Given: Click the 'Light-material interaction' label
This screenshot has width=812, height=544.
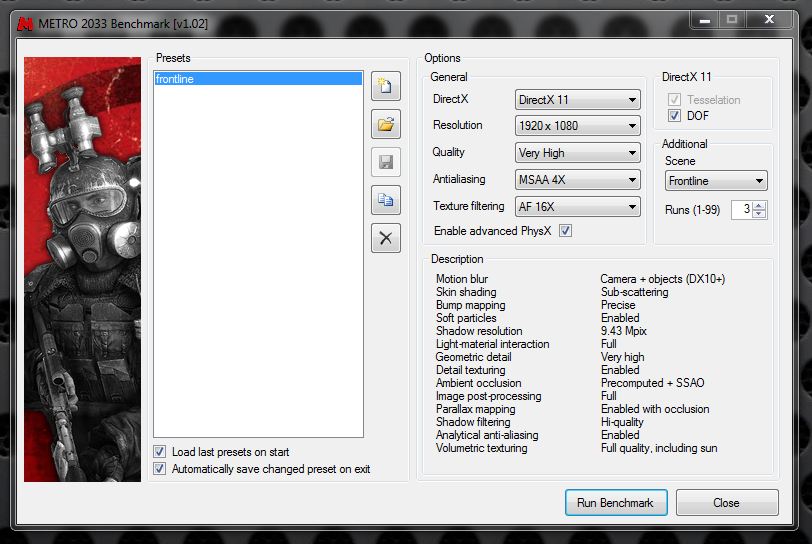Looking at the screenshot, I should coord(492,344).
